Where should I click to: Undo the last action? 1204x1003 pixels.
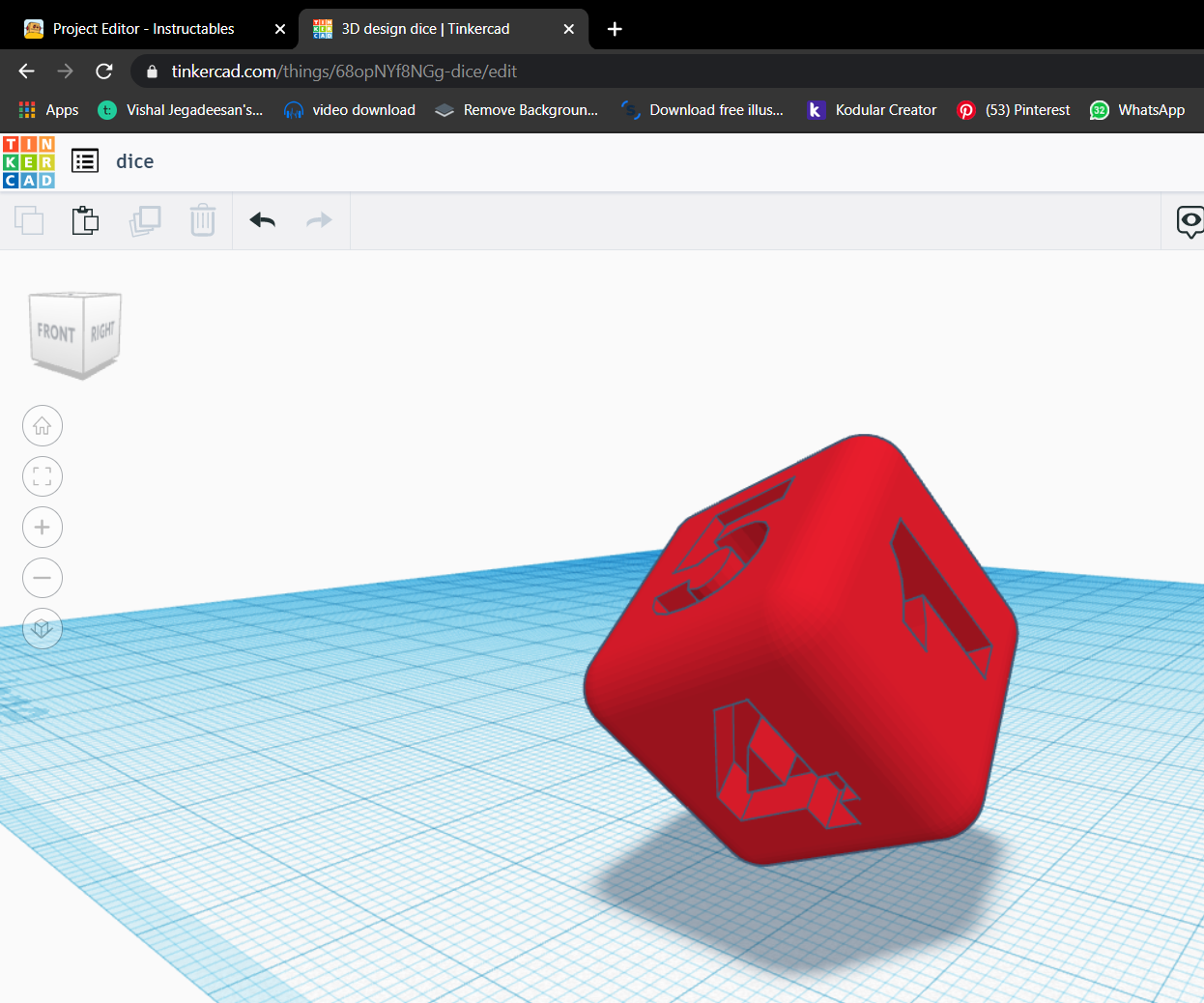coord(261,220)
